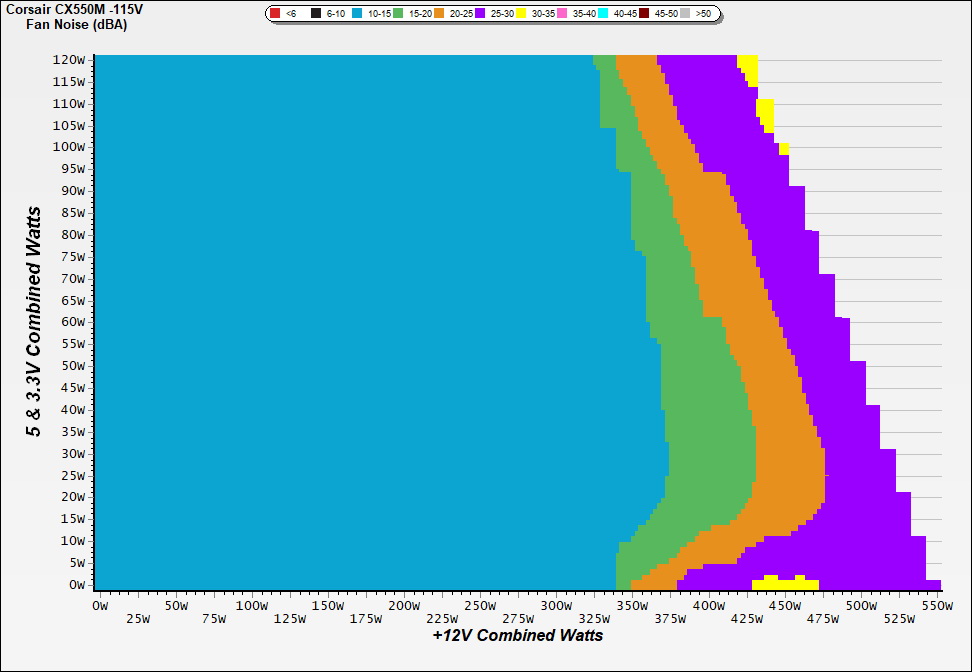Click the orange 20-25 legend swatch

point(440,14)
